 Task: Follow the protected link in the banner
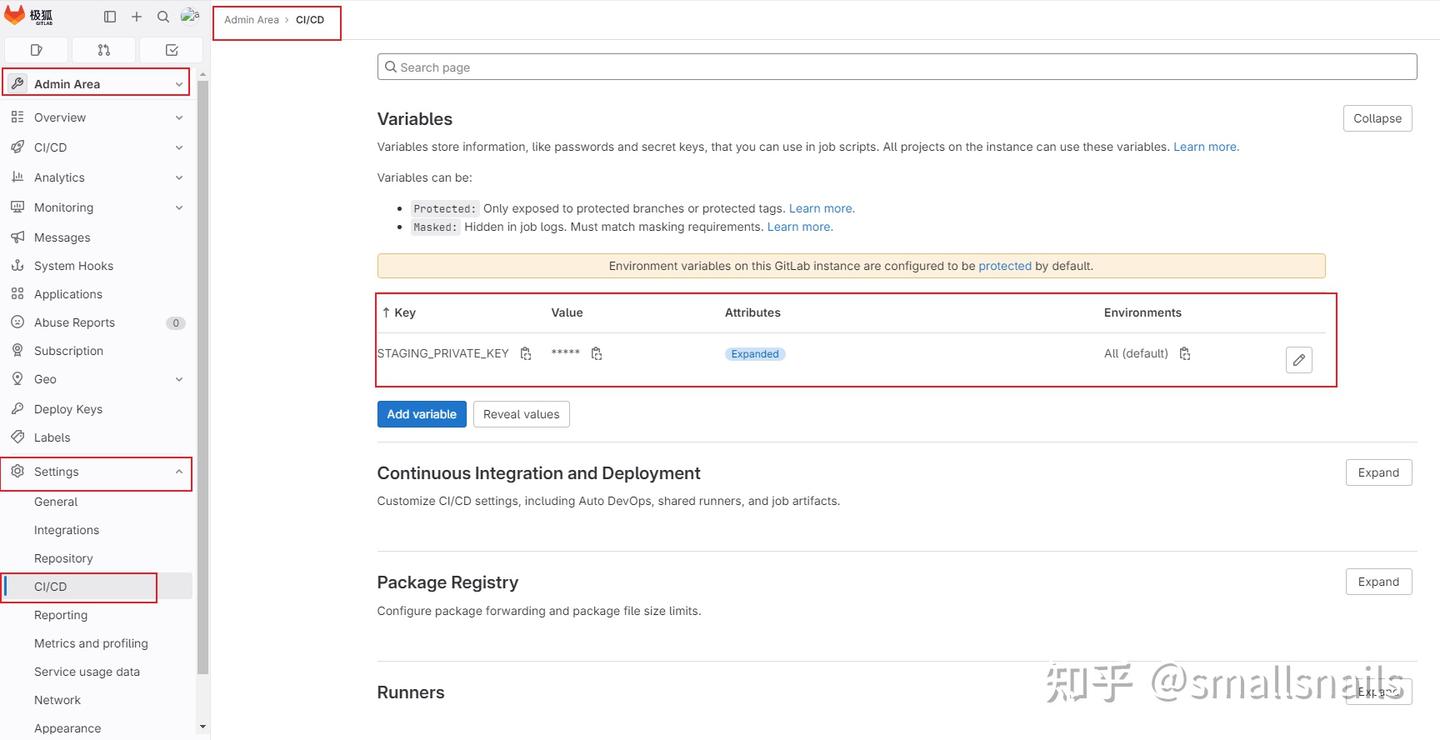(1004, 266)
